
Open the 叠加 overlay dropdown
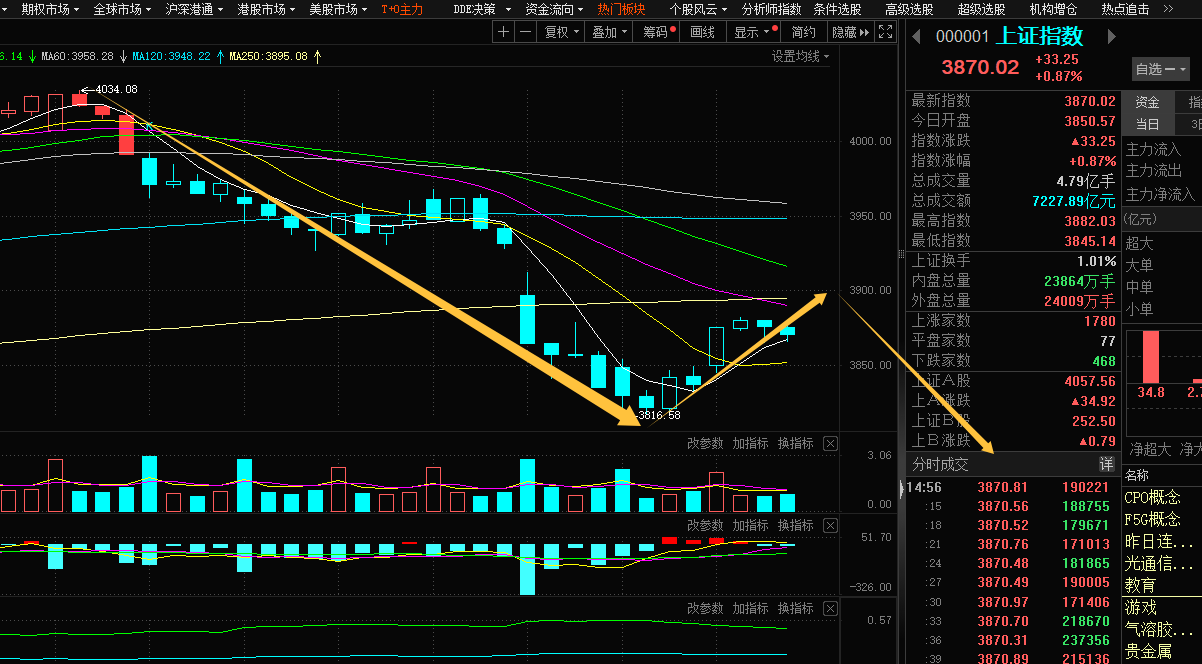tap(609, 32)
